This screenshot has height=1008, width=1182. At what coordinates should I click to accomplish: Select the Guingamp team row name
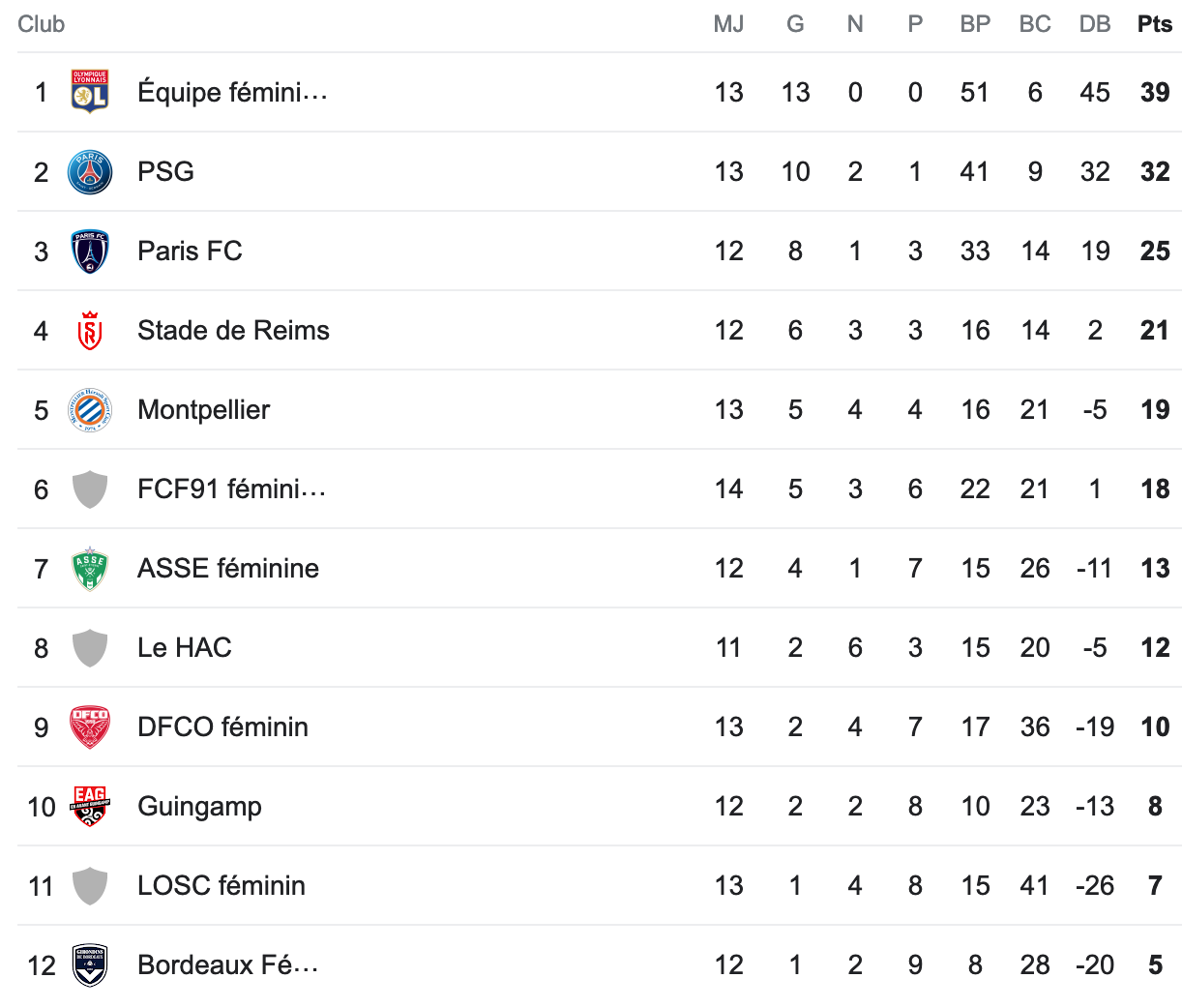199,807
